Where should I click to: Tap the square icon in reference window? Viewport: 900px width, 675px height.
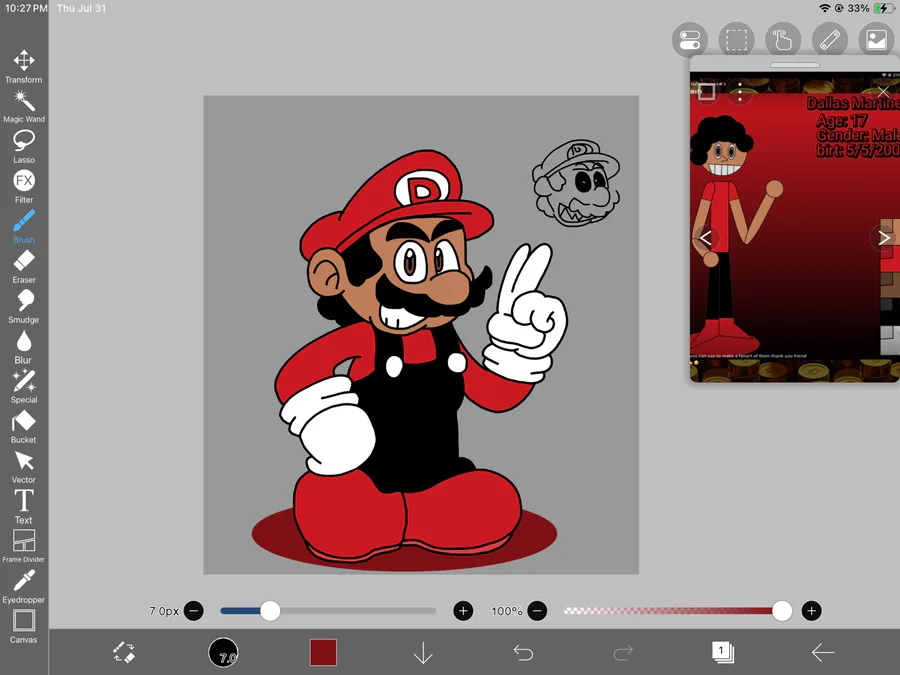point(707,92)
